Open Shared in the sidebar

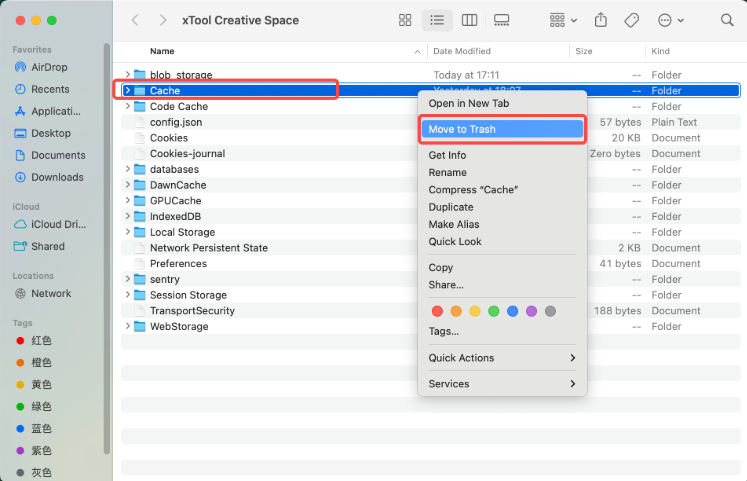[39, 246]
